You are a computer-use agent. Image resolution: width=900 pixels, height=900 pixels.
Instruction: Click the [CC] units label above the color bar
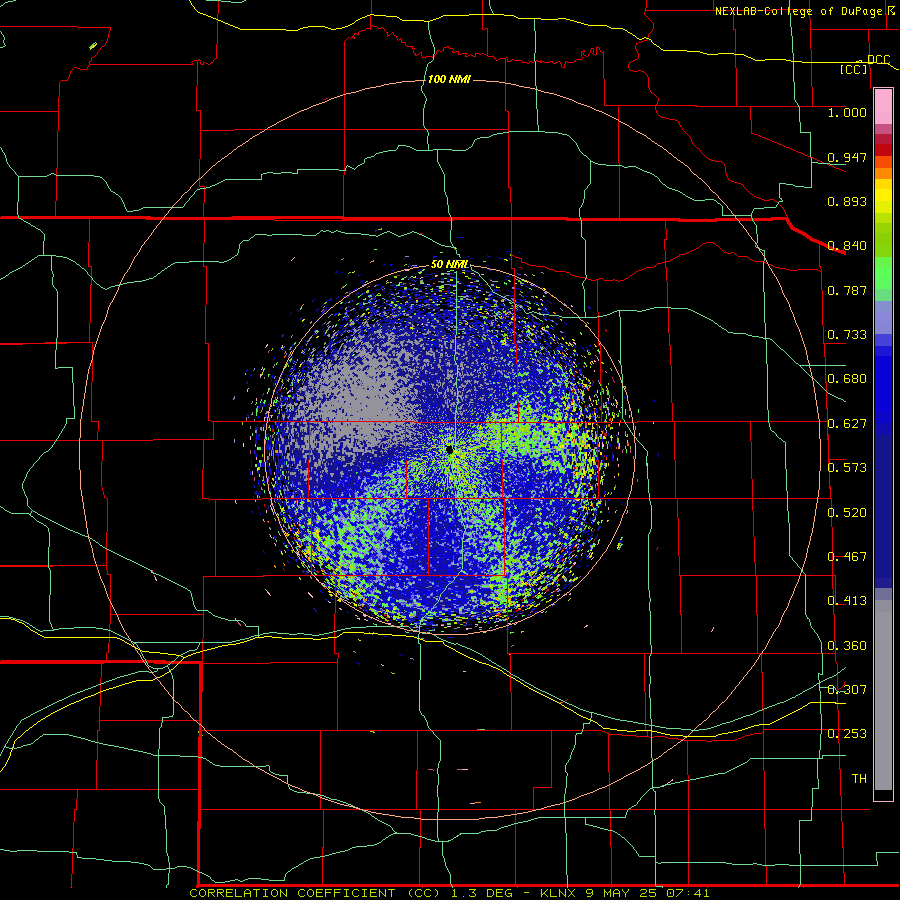[x=854, y=69]
